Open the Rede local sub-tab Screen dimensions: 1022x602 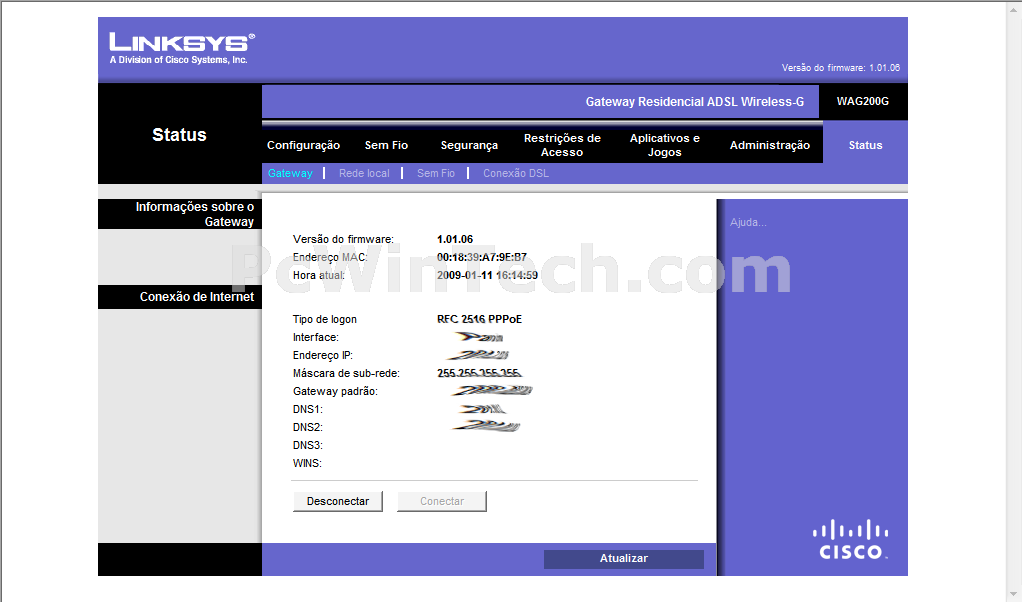point(364,173)
